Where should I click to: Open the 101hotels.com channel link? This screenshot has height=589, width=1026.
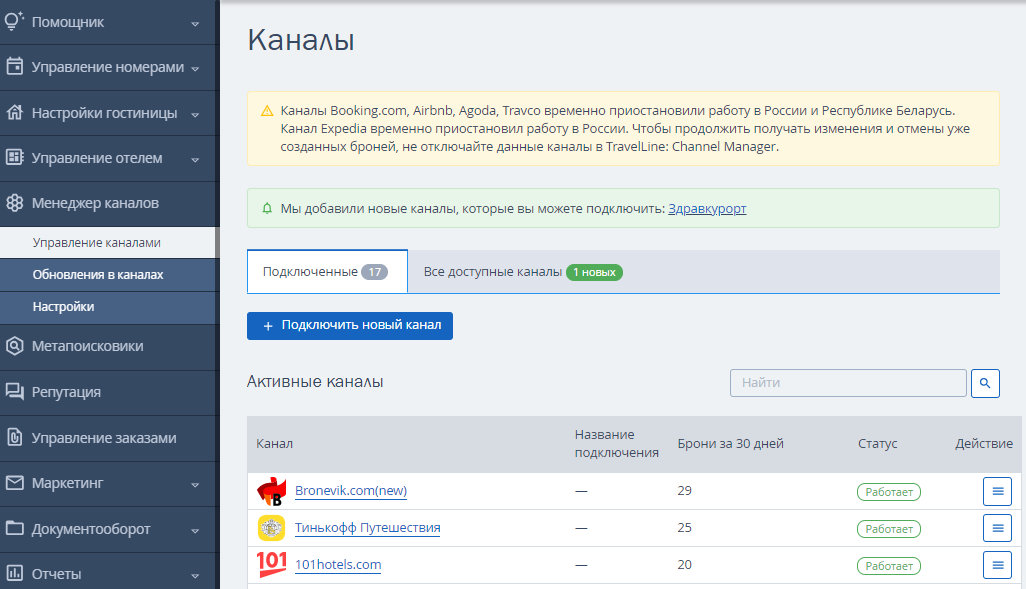[338, 565]
